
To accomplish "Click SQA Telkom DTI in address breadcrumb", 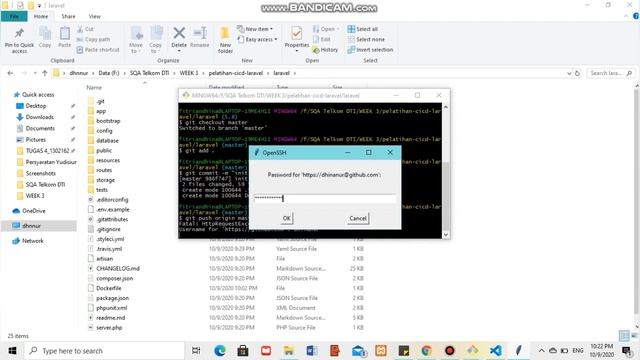I will (x=149, y=73).
